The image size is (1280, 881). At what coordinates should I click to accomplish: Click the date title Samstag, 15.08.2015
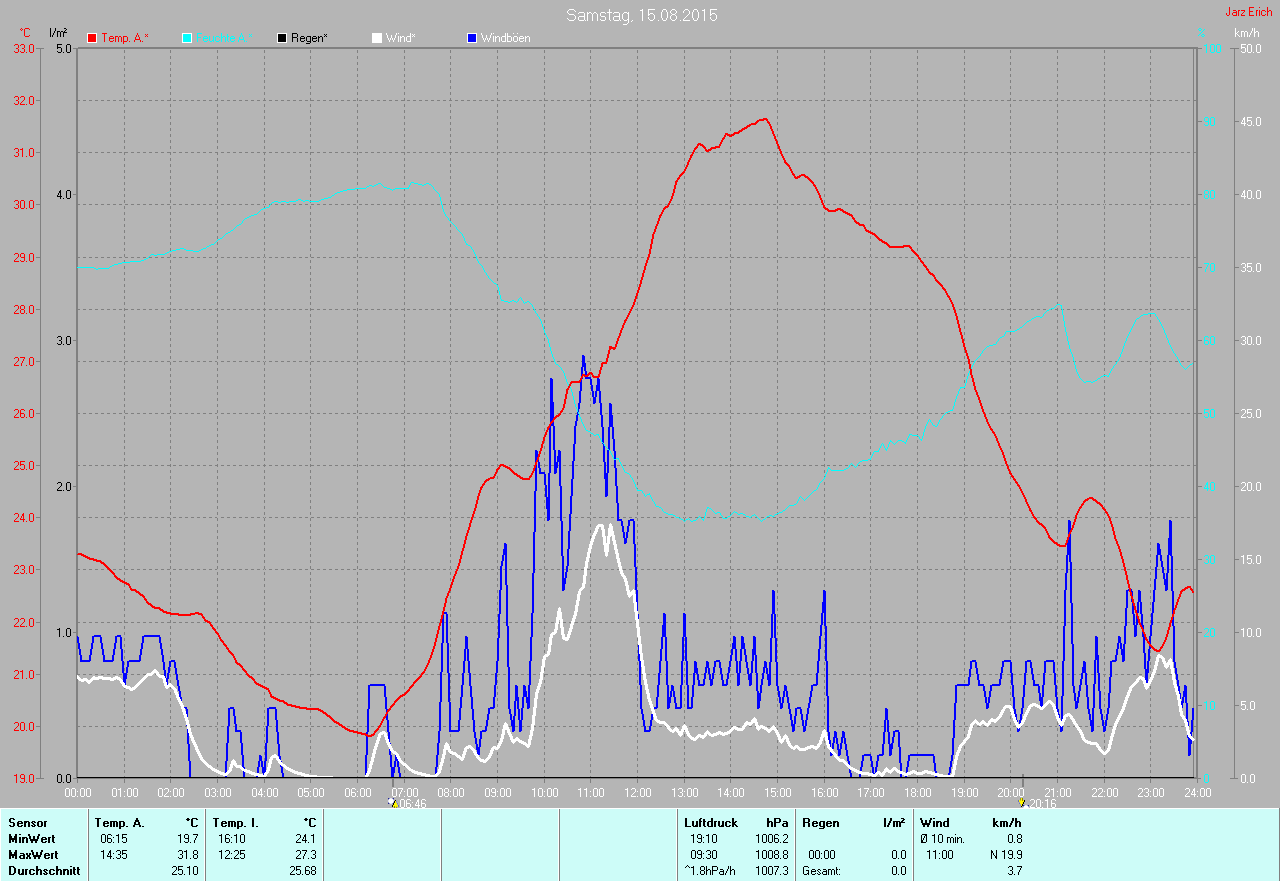pos(641,15)
